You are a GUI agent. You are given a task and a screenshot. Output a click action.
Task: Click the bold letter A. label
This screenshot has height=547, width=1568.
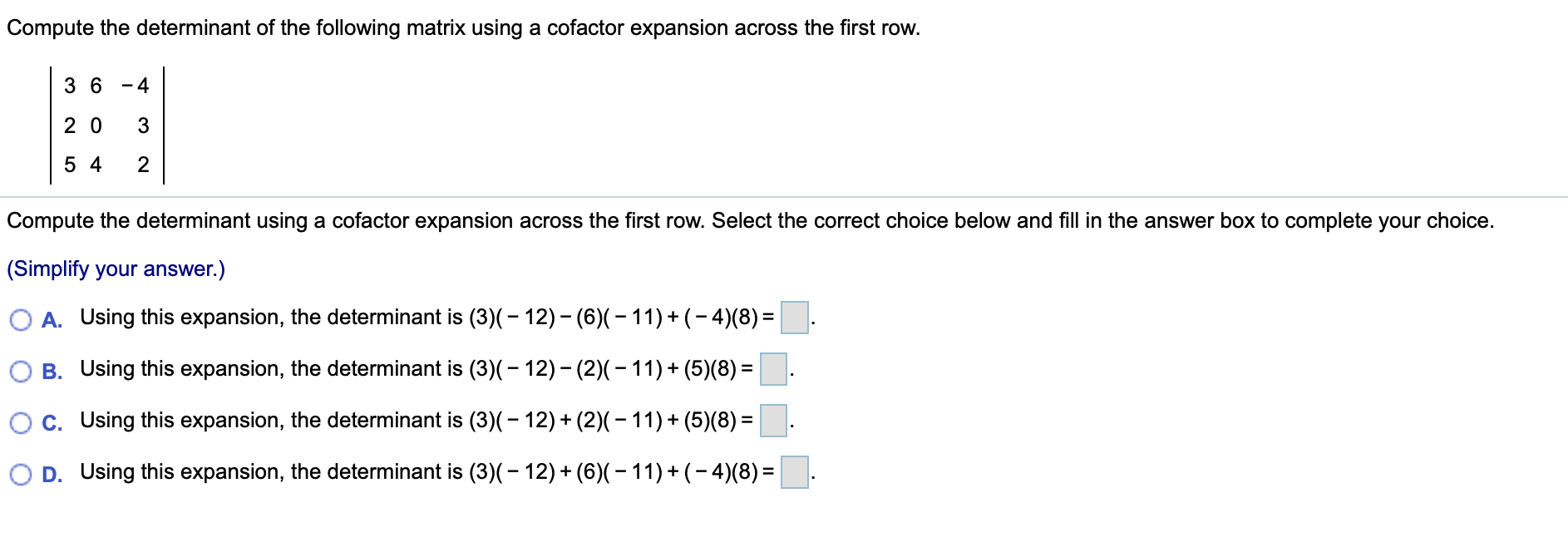(52, 320)
